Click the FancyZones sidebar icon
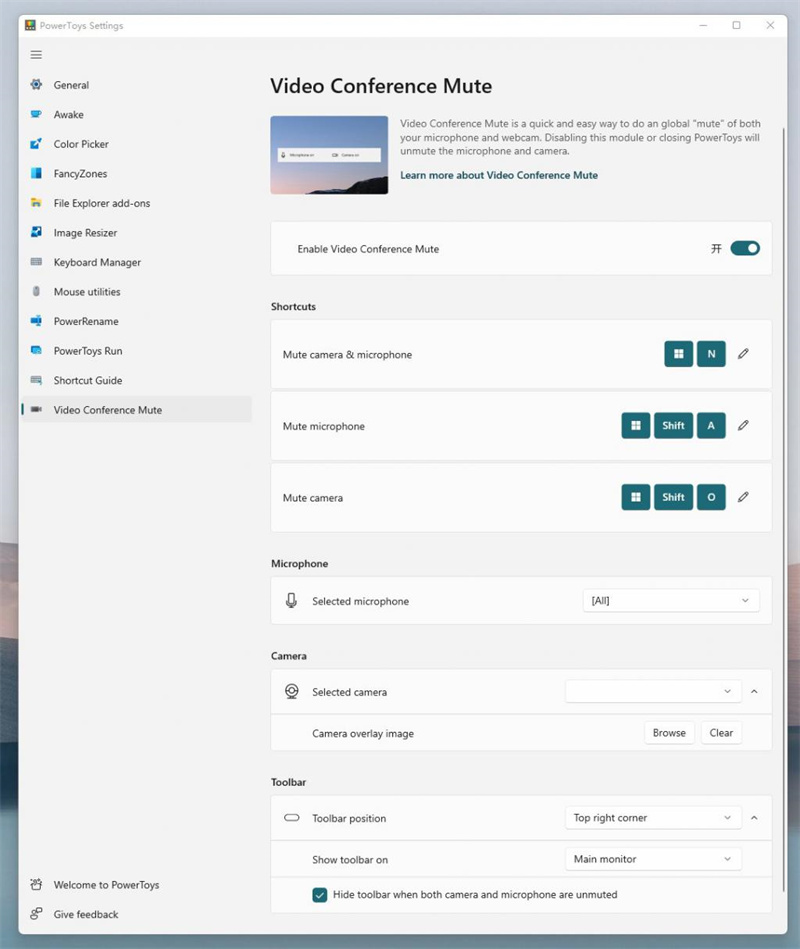Screen dimensions: 800x949 (x=37, y=174)
